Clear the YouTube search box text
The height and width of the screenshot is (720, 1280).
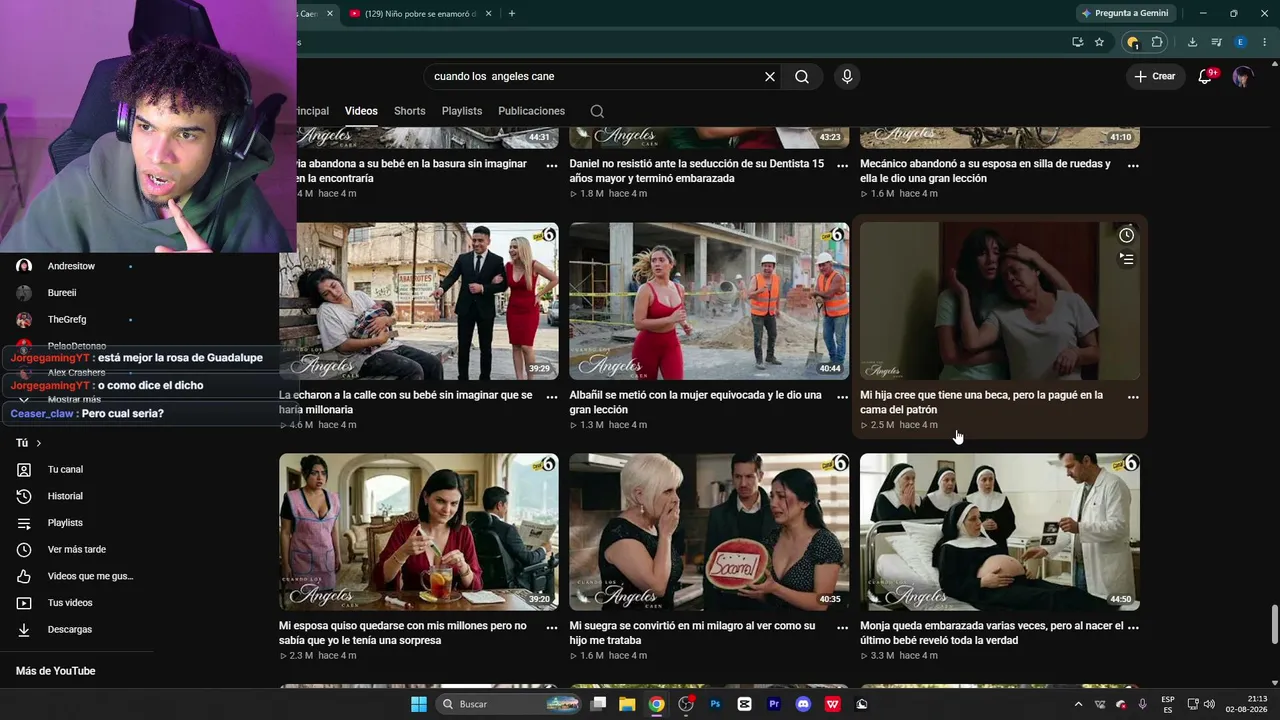click(770, 77)
